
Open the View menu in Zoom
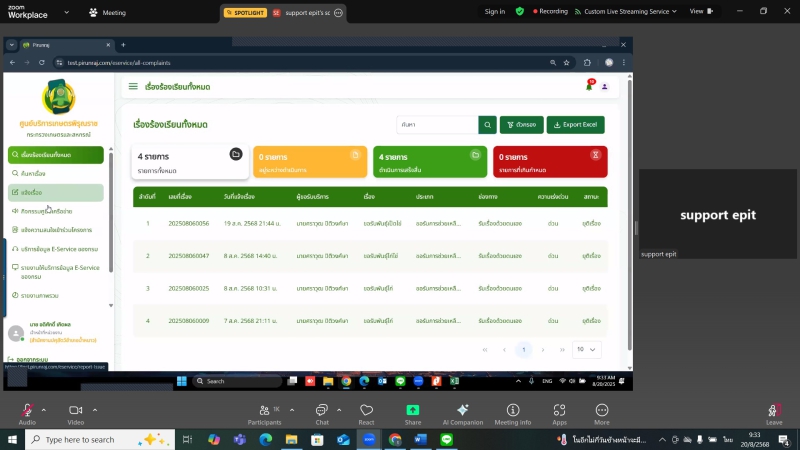(702, 11)
